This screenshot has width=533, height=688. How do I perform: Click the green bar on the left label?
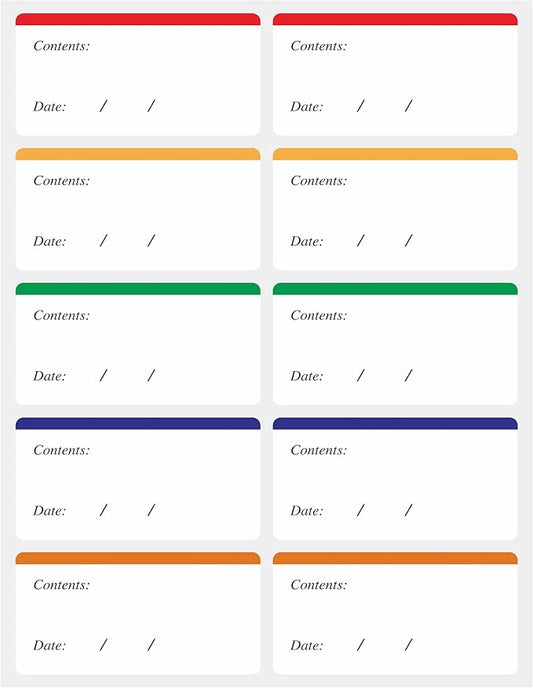point(138,289)
